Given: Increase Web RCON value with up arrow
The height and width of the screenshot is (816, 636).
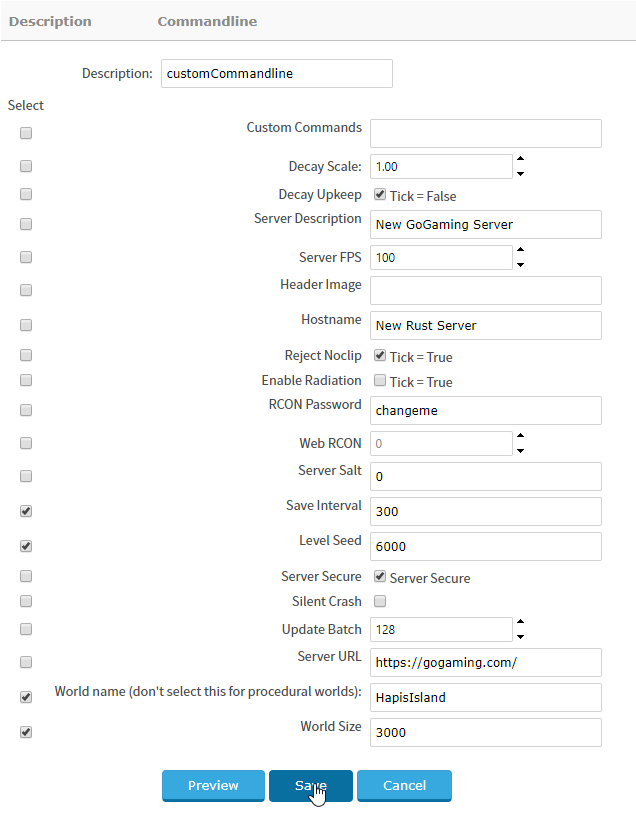Looking at the screenshot, I should coord(520,435).
